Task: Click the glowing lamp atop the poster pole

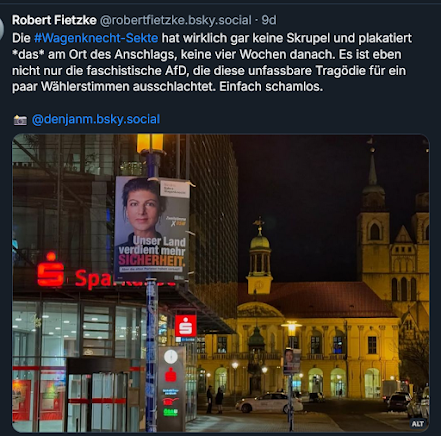Action: click(x=150, y=143)
